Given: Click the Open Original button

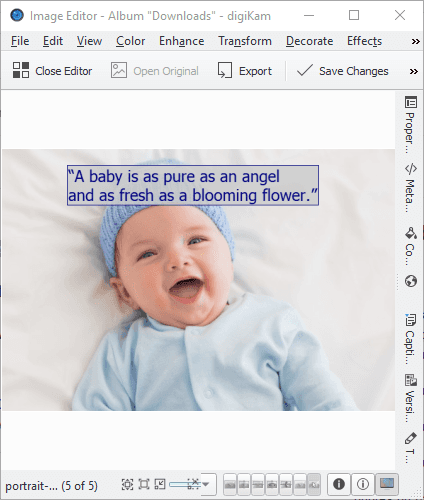Looking at the screenshot, I should click(x=155, y=71).
